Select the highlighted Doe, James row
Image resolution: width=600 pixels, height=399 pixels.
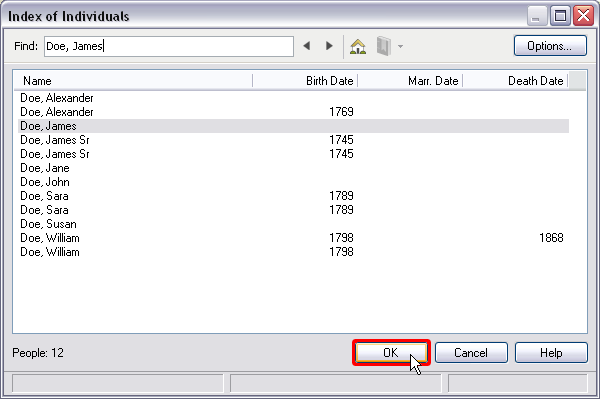coord(293,126)
